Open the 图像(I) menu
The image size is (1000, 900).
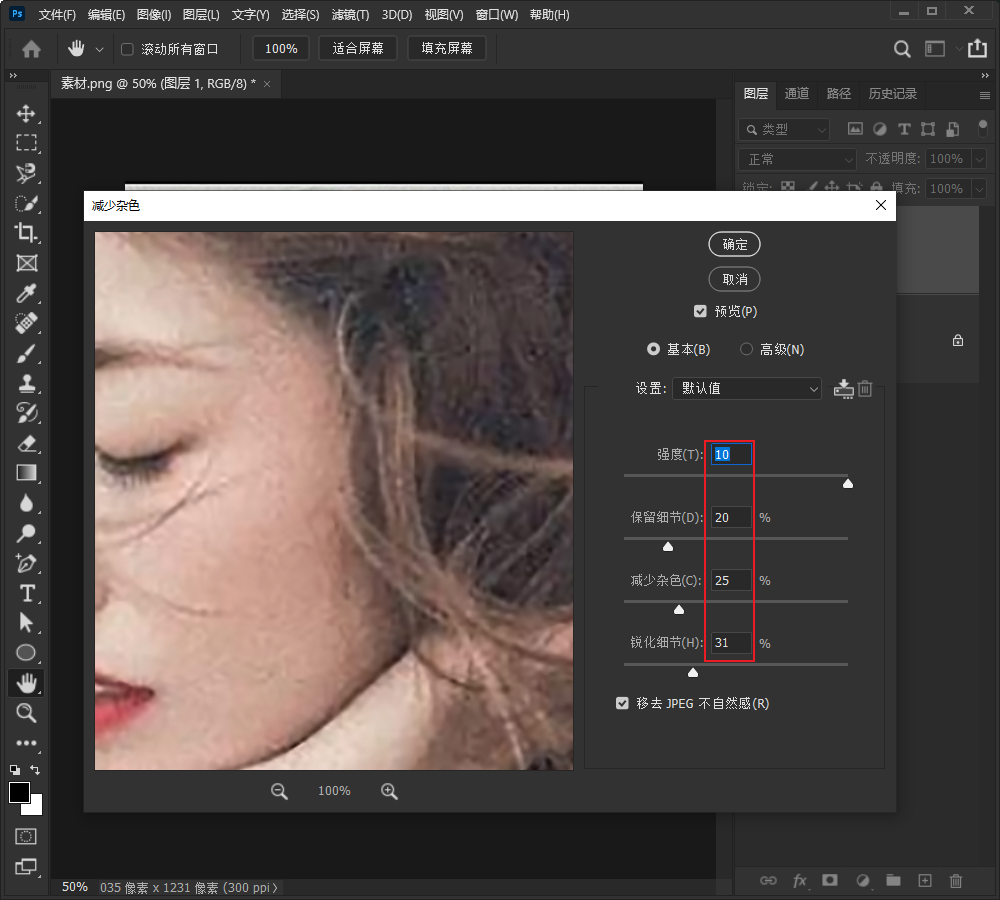154,15
